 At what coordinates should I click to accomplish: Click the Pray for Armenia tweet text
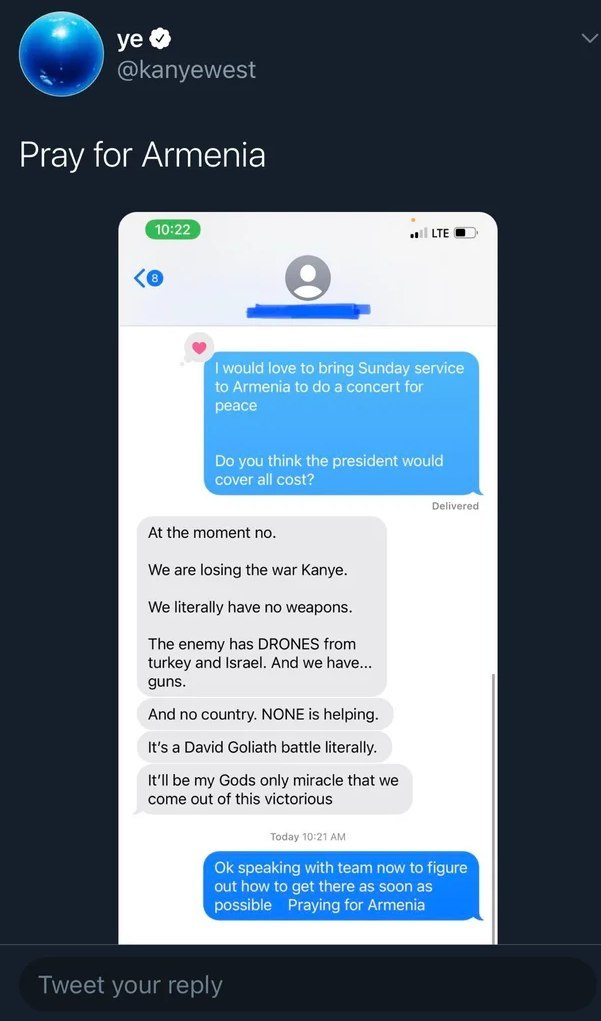[x=143, y=156]
